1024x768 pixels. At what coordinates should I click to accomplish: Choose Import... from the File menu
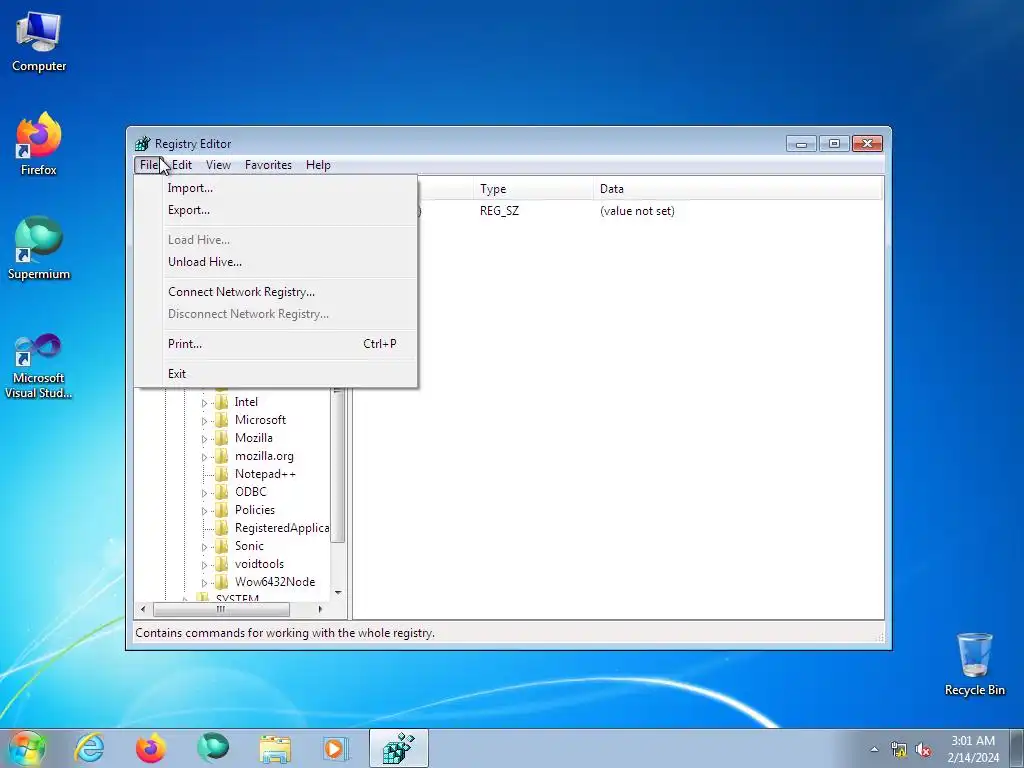[276, 188]
